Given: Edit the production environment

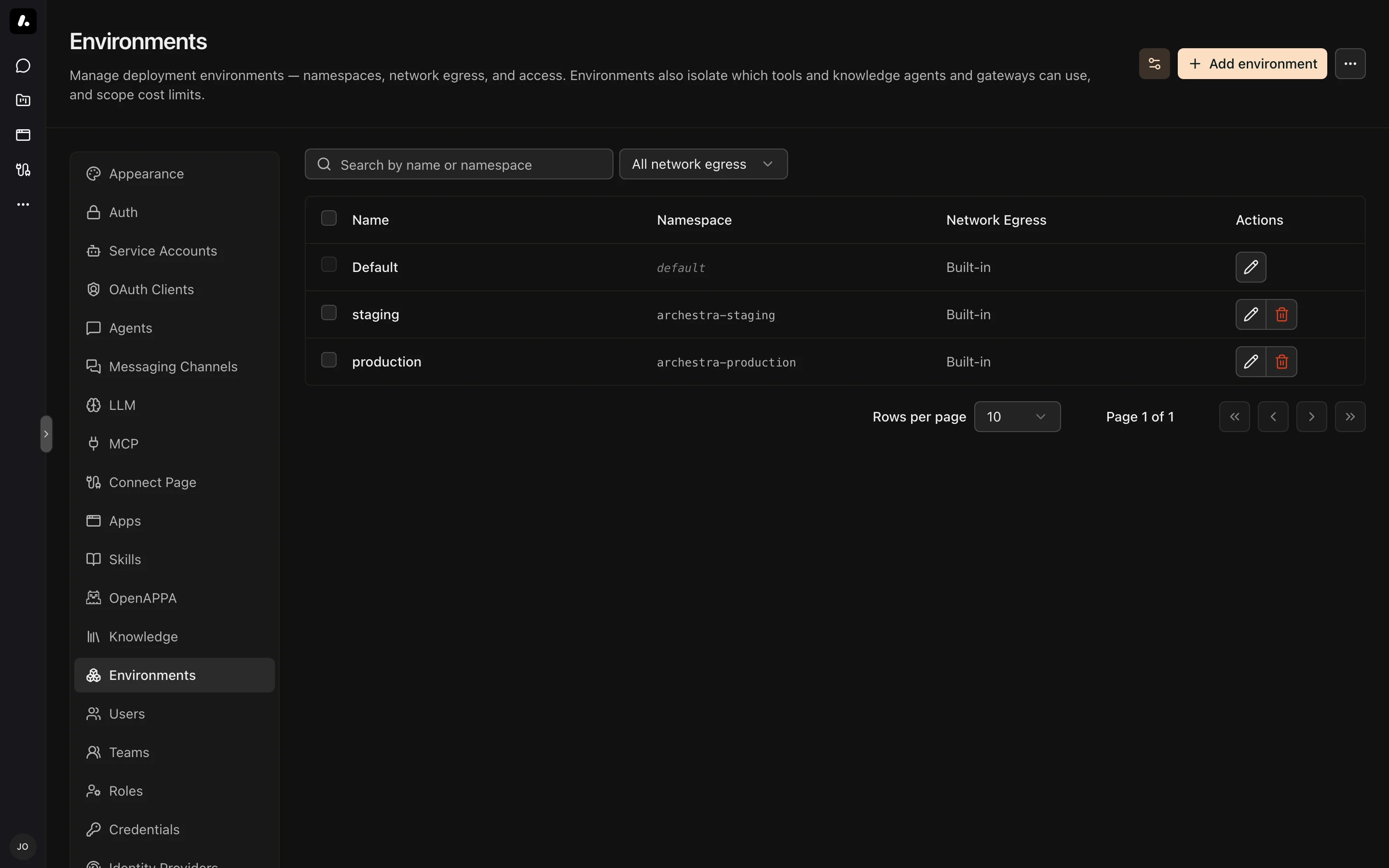Looking at the screenshot, I should [x=1251, y=362].
